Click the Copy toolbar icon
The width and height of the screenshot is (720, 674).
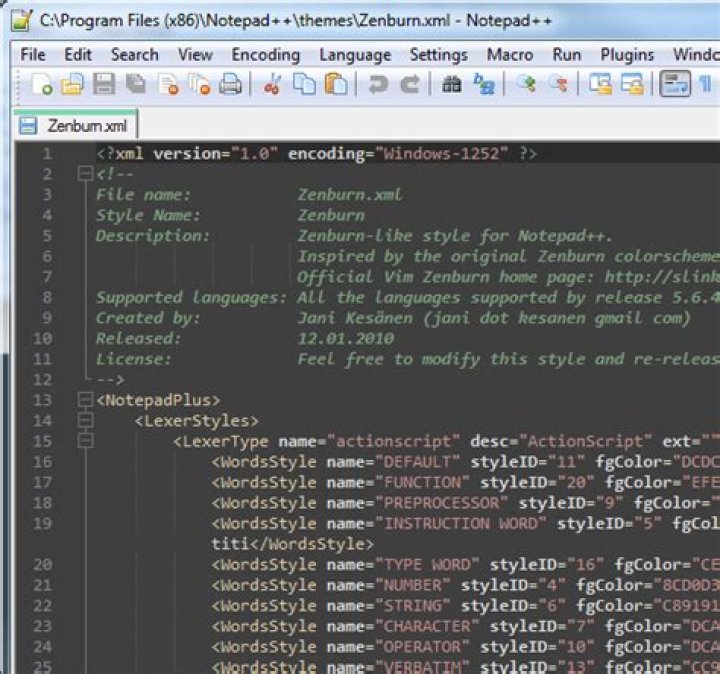coord(304,84)
